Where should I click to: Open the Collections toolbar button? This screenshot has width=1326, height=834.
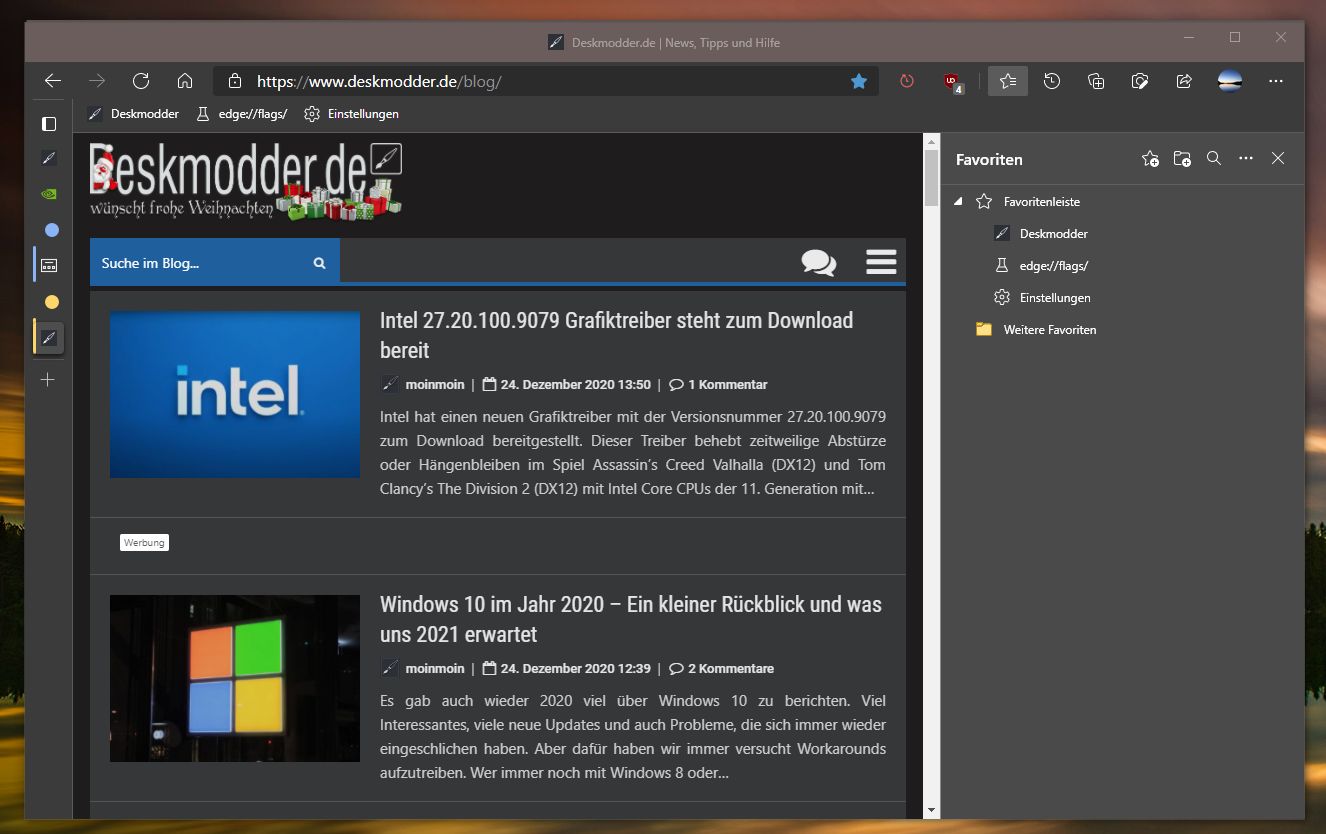(x=1096, y=81)
